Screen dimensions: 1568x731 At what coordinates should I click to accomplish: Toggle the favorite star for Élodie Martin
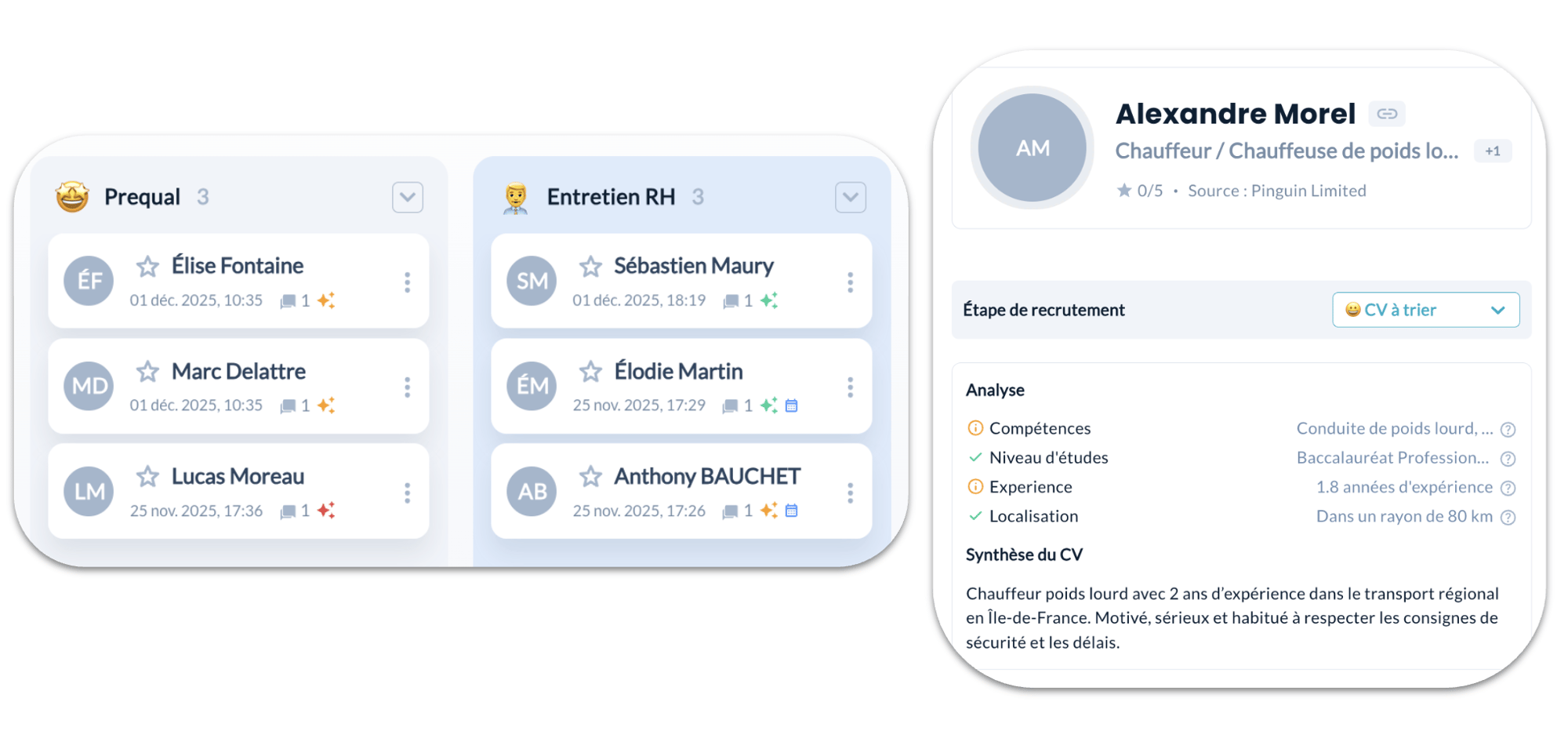(590, 372)
